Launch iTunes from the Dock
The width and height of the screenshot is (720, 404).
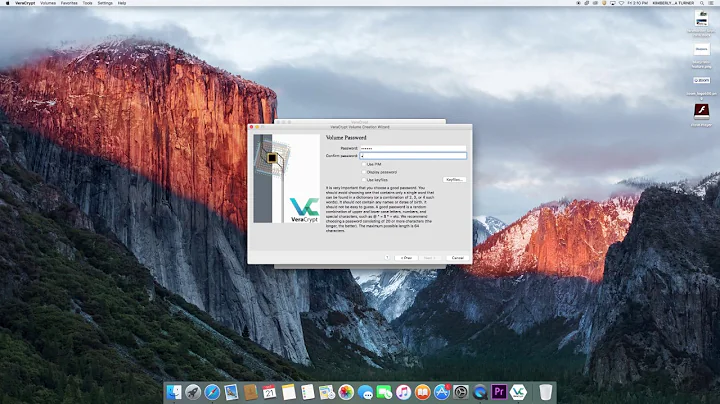click(402, 392)
